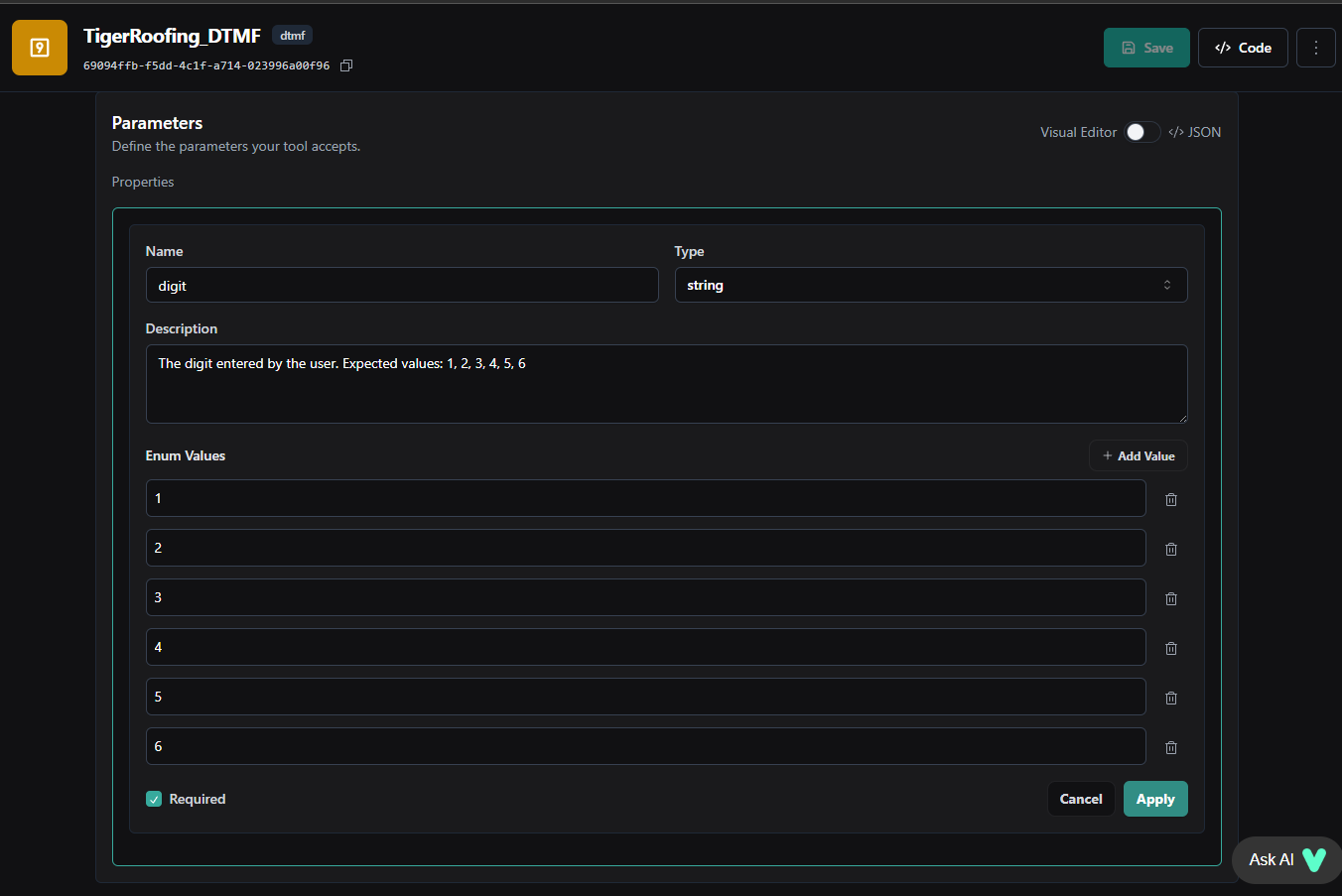The width and height of the screenshot is (1342, 896).
Task: Uncheck the Required checkbox
Action: tap(154, 799)
